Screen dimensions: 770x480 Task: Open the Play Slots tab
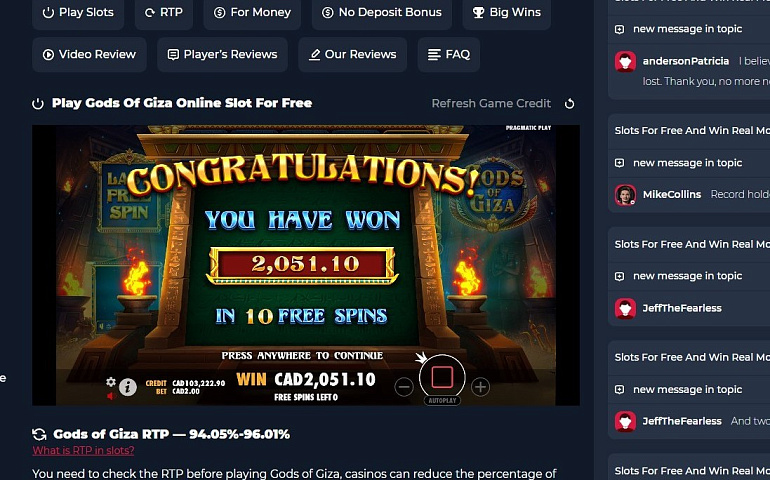click(x=78, y=12)
